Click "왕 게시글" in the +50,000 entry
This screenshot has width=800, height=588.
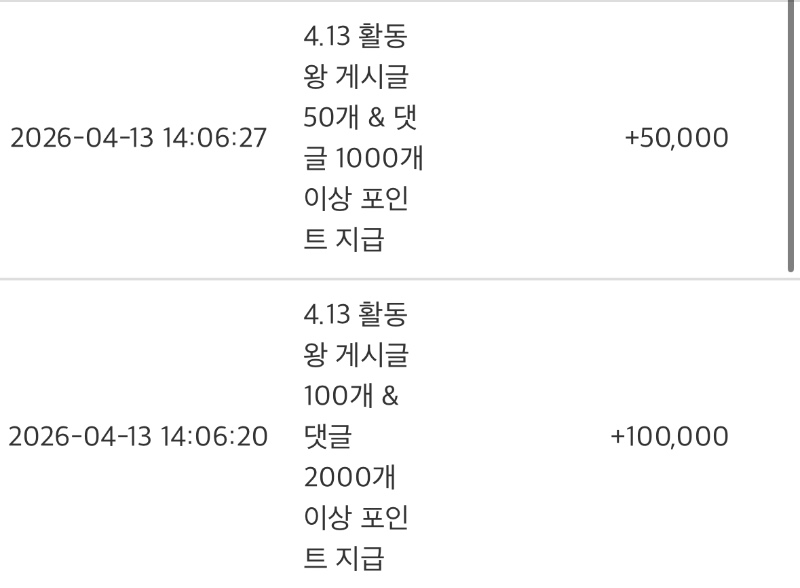355,77
